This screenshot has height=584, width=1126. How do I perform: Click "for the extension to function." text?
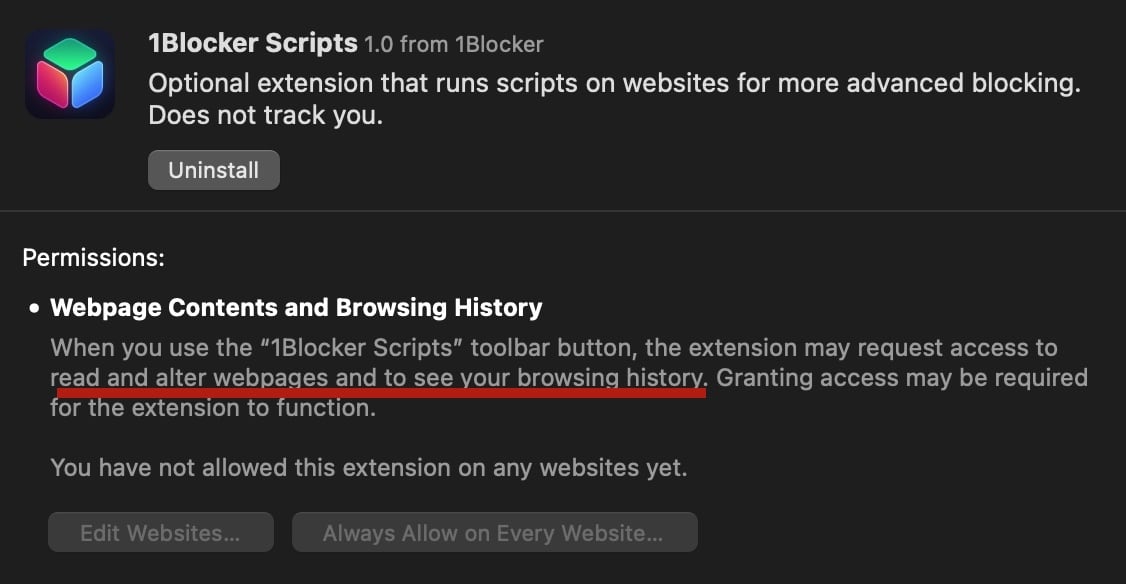pos(212,409)
